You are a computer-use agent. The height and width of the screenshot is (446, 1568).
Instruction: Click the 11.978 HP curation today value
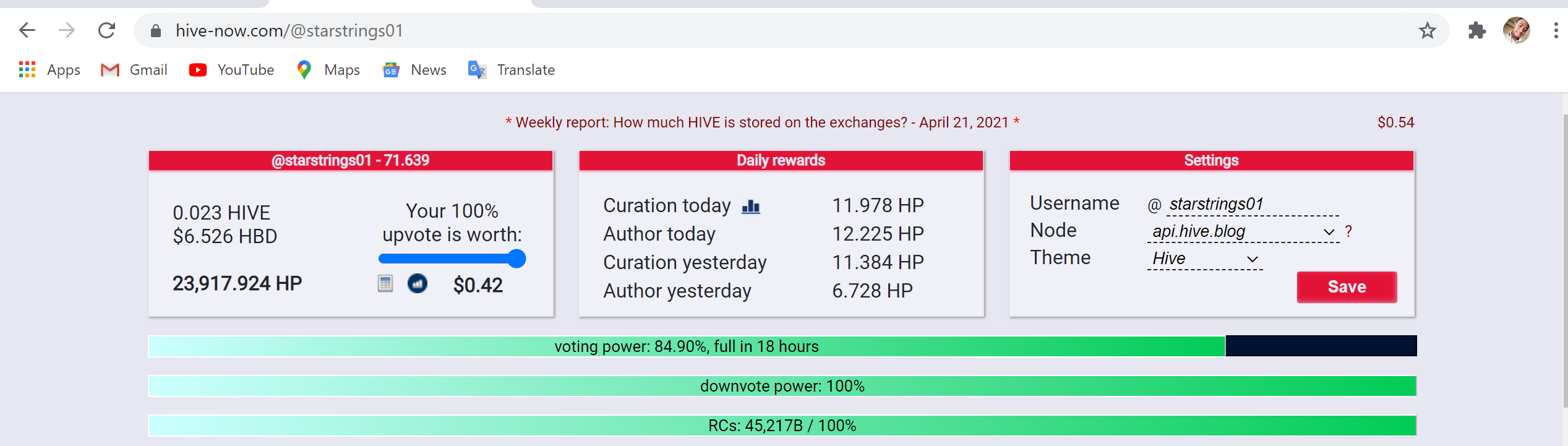tap(878, 205)
